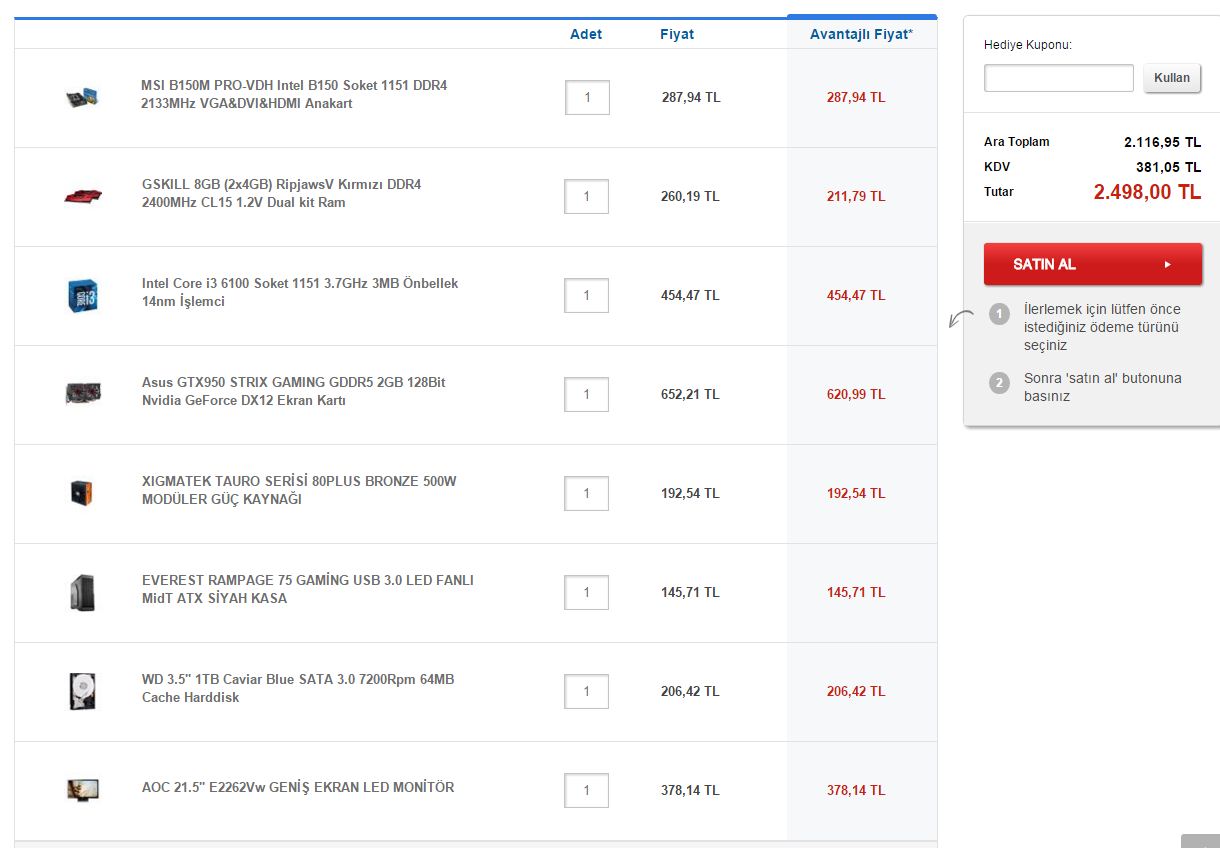
Task: Select the 652,21 TL Asus GTX950 price
Action: pos(690,395)
